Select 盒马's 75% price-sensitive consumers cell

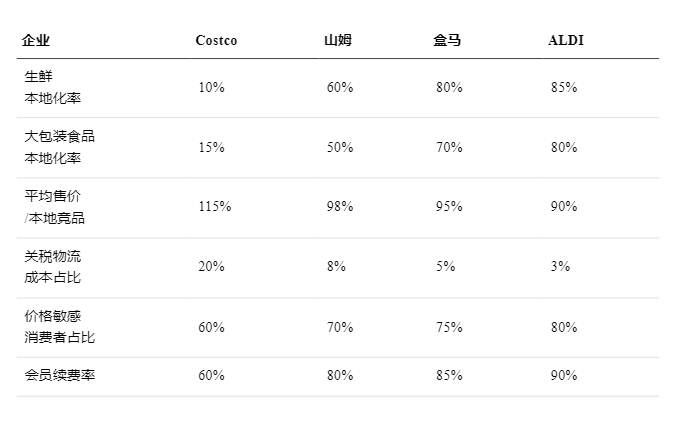click(x=449, y=327)
